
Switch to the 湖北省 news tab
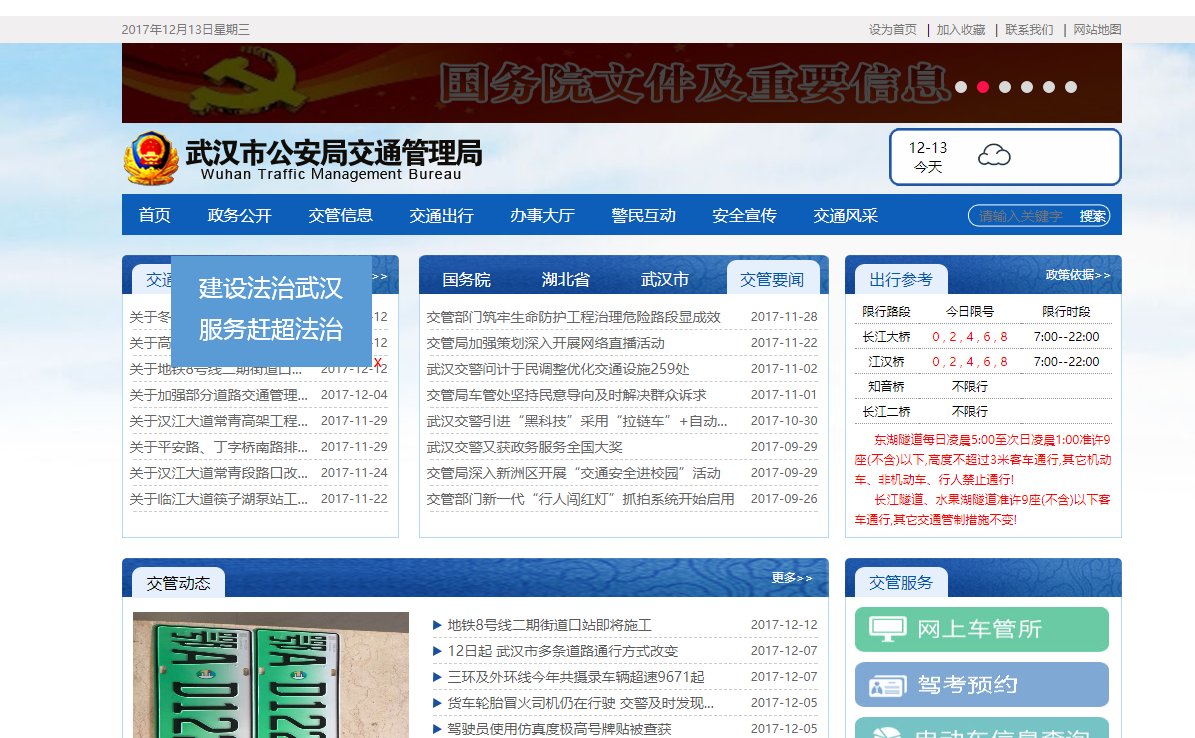565,281
